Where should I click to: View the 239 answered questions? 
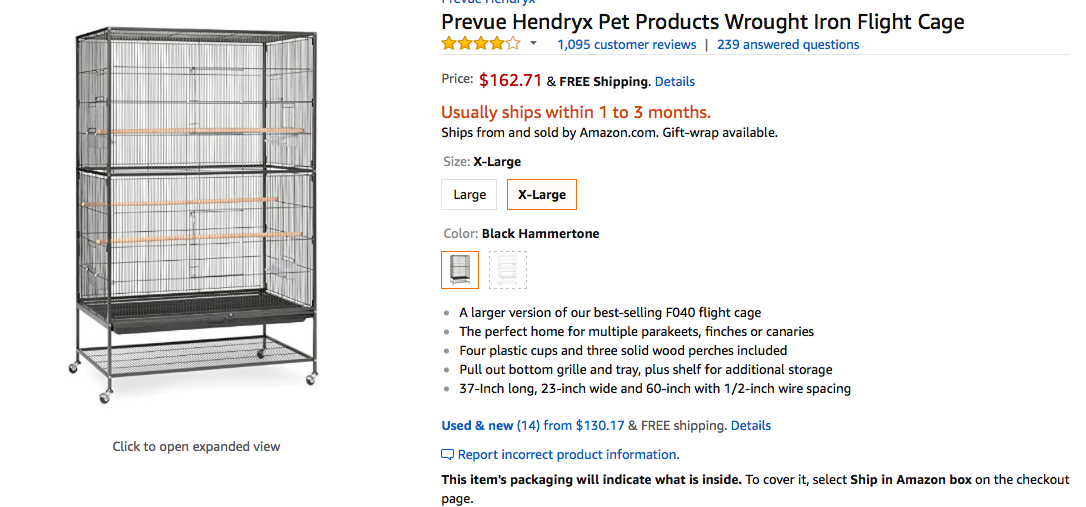[x=788, y=45]
